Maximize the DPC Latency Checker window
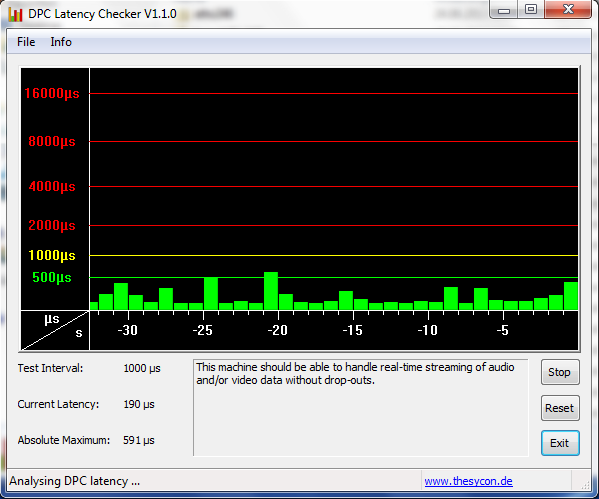This screenshot has height=499, width=599. 531,10
